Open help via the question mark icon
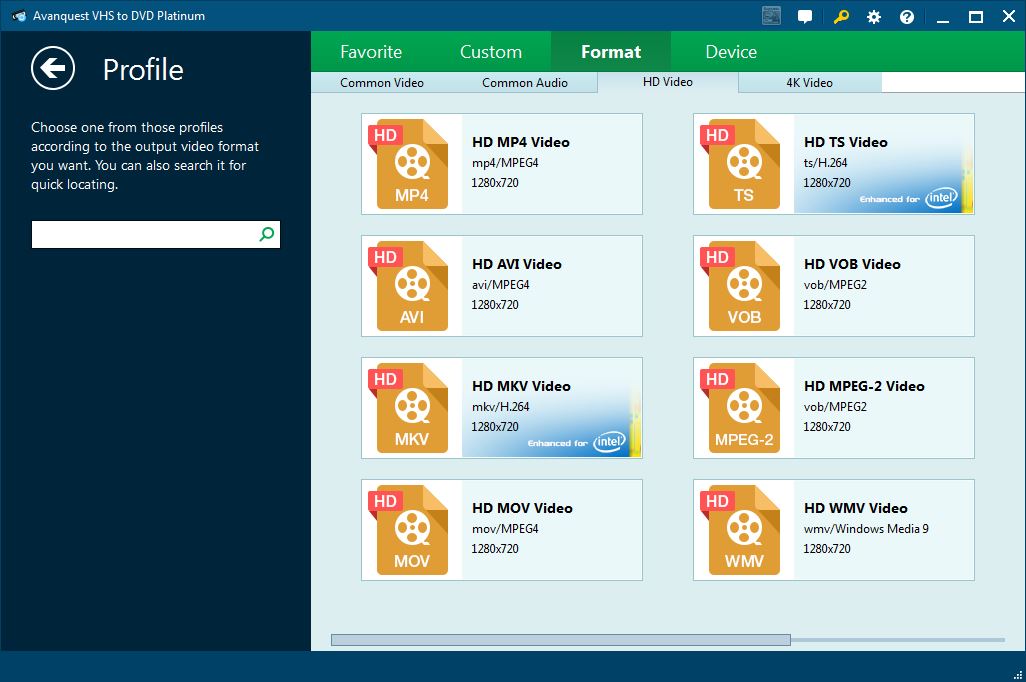1026x682 pixels. [x=907, y=16]
